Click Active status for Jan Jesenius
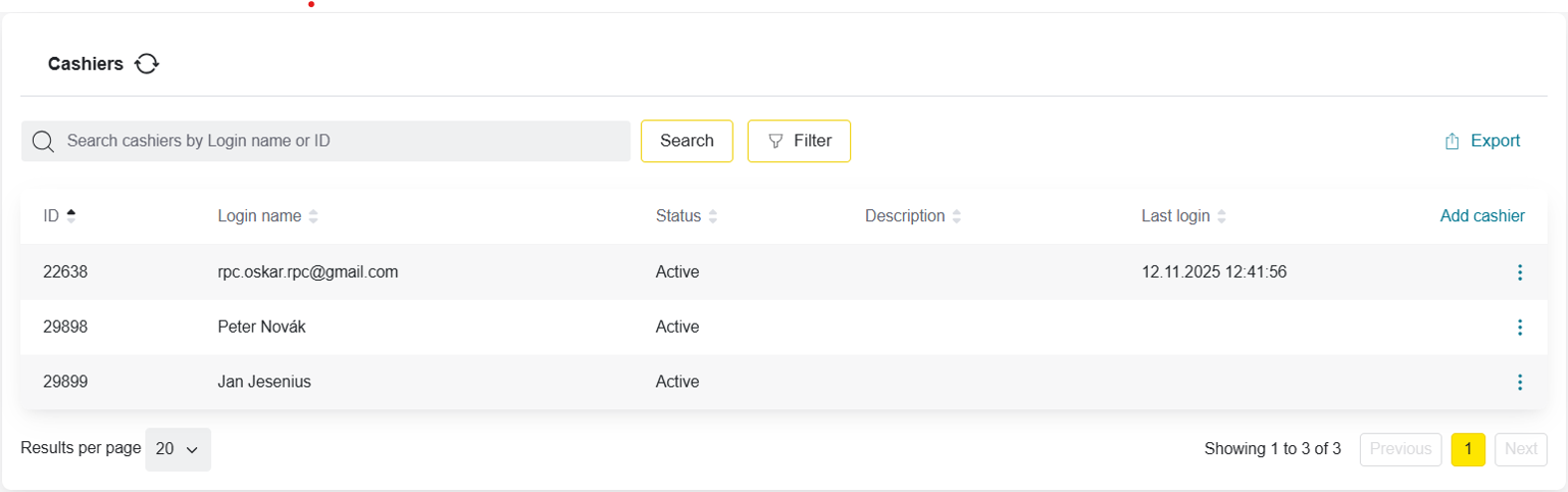The width and height of the screenshot is (1568, 492). [x=677, y=381]
